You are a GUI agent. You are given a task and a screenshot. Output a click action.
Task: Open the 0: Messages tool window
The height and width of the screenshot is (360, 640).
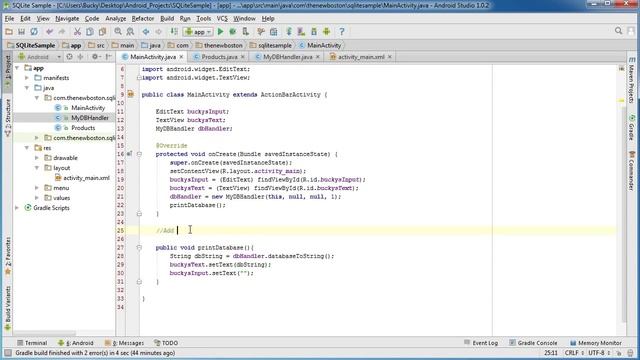pyautogui.click(x=124, y=343)
